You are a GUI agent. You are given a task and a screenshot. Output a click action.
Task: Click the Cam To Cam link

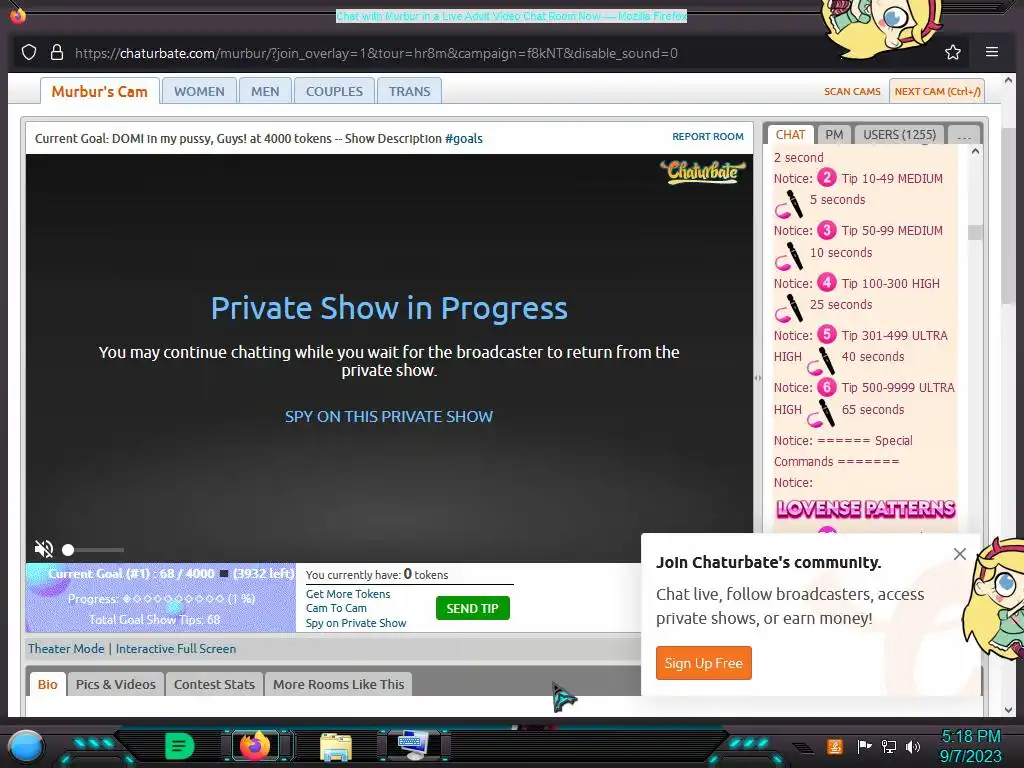[x=336, y=608]
